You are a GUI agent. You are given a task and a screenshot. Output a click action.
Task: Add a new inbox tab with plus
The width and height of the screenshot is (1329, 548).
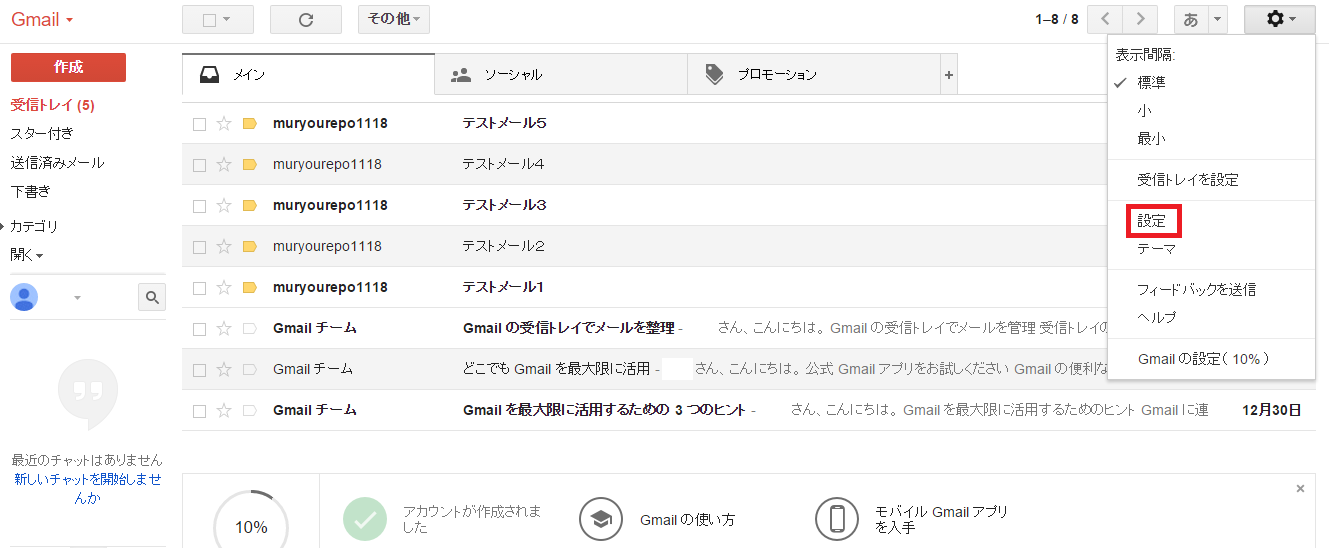pos(949,74)
